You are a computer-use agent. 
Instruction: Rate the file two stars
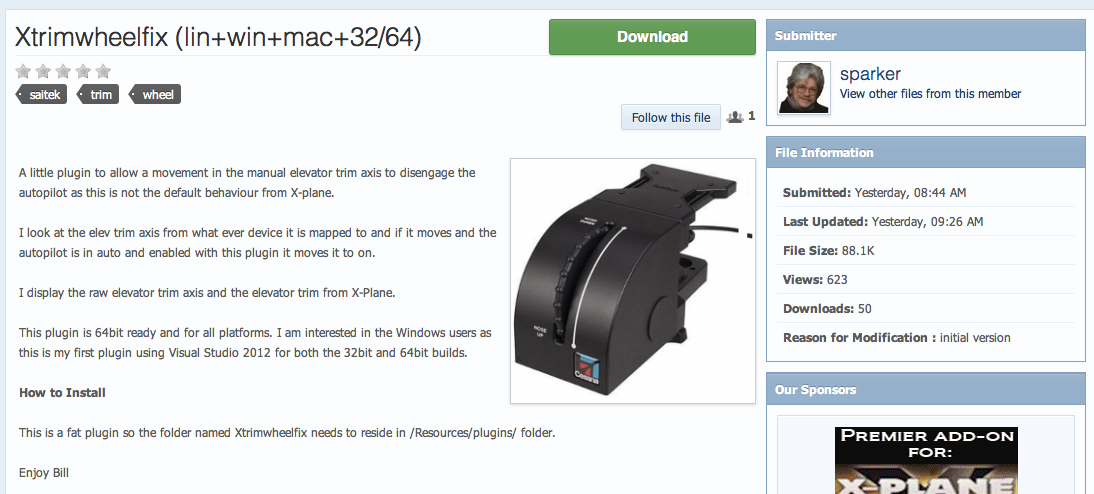43,71
